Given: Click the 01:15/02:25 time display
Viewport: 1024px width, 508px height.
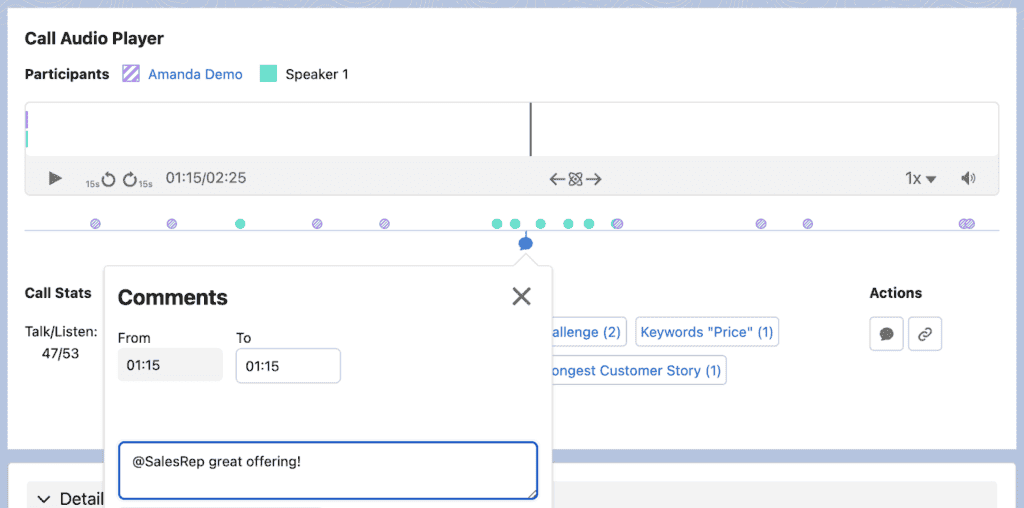Looking at the screenshot, I should tap(206, 178).
